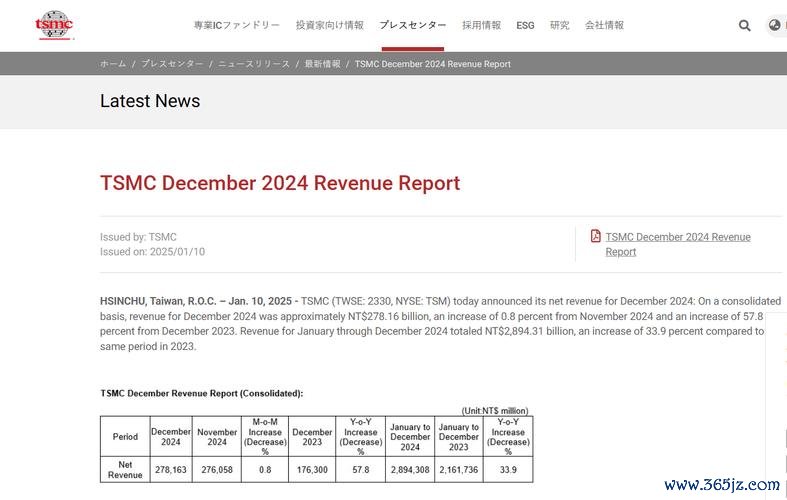Click the 278,163 table cell
The height and width of the screenshot is (500, 787).
(171, 469)
